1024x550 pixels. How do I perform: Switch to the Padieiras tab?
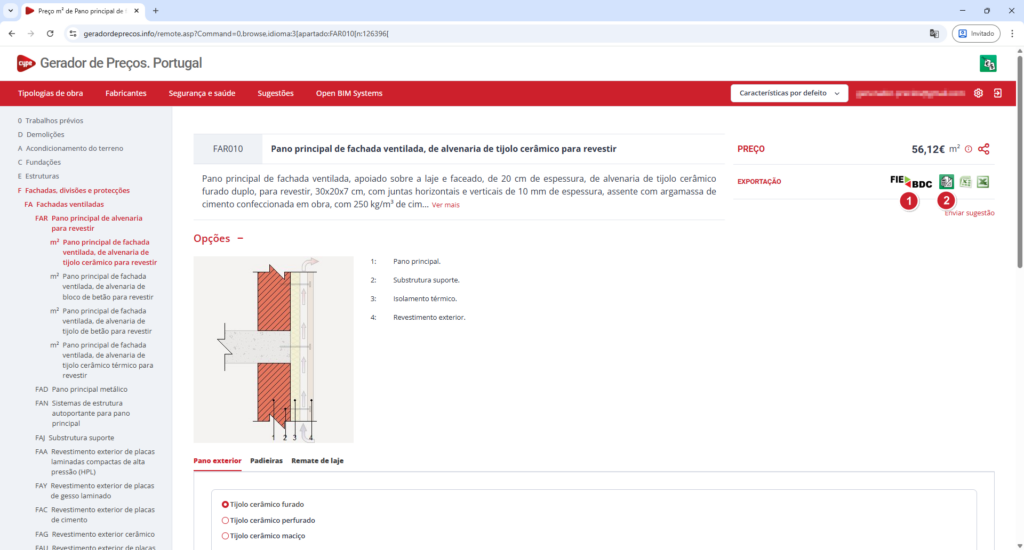pos(266,461)
